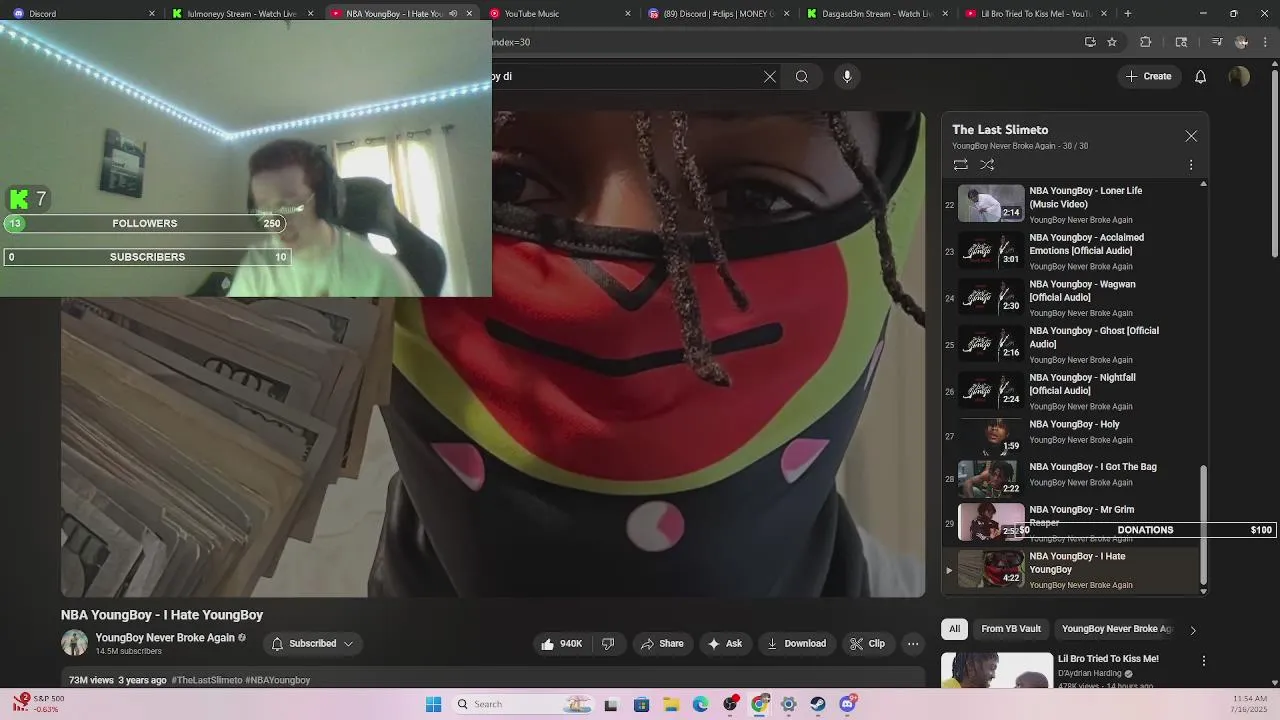
Task: Open S&P 500 stock widget
Action: pos(38,704)
